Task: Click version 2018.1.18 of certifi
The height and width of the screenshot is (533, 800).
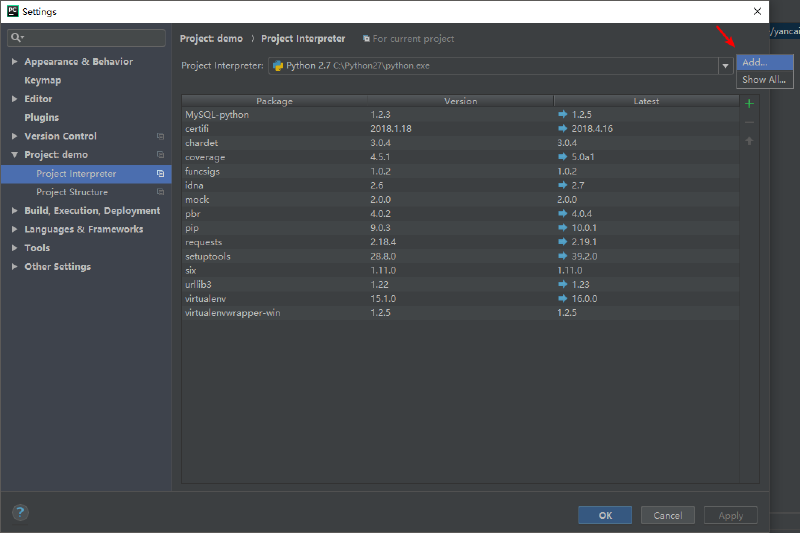Action: pos(391,129)
